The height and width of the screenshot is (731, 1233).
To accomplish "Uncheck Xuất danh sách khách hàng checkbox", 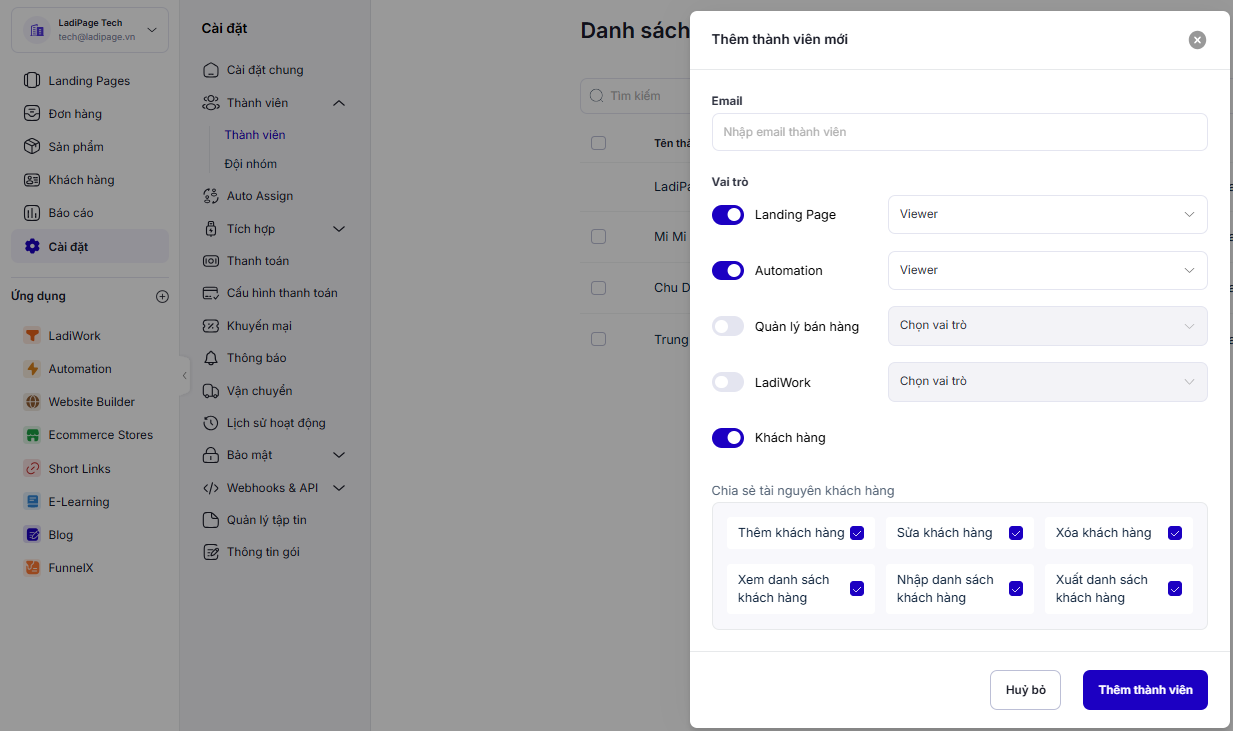I will [x=1175, y=589].
